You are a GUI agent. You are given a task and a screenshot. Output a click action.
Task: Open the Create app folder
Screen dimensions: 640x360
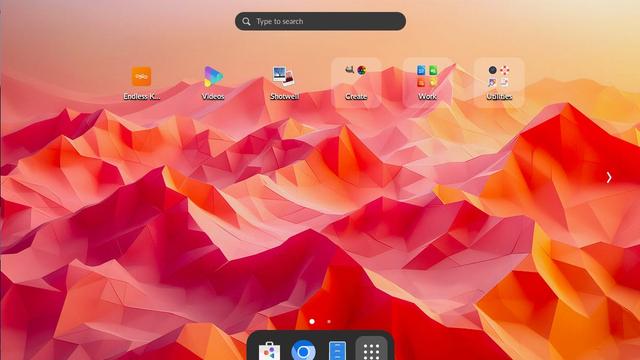click(356, 83)
